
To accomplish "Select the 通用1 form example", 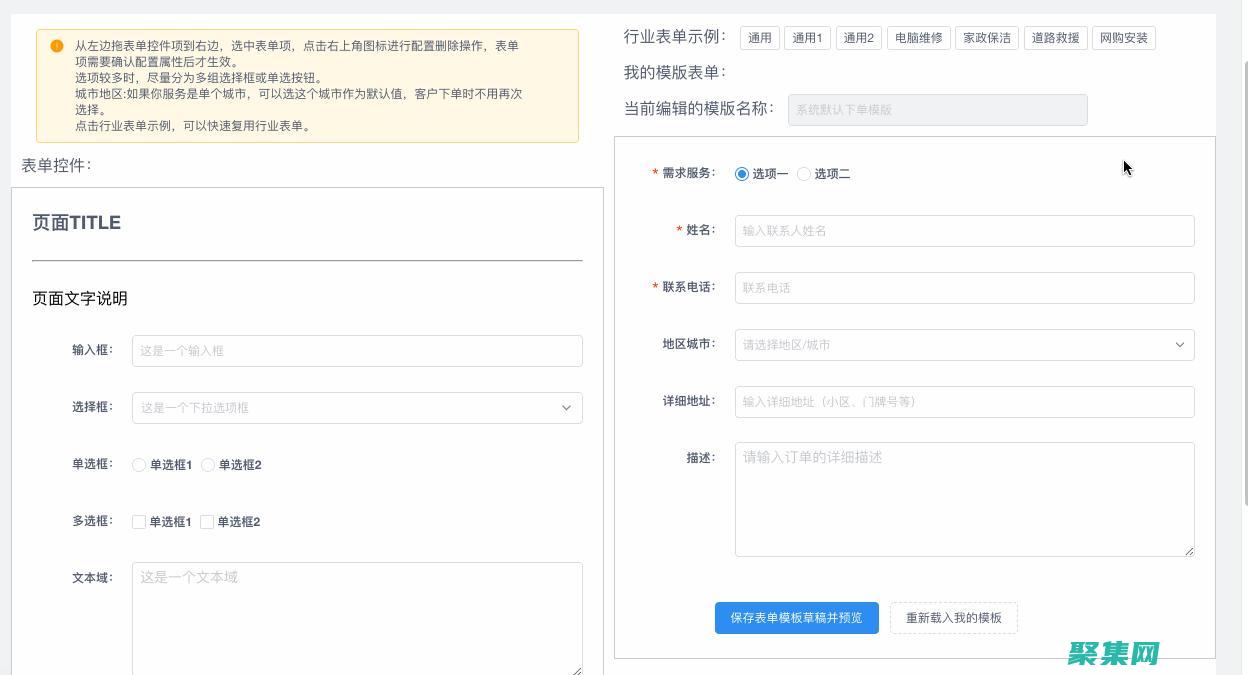I will 807,37.
